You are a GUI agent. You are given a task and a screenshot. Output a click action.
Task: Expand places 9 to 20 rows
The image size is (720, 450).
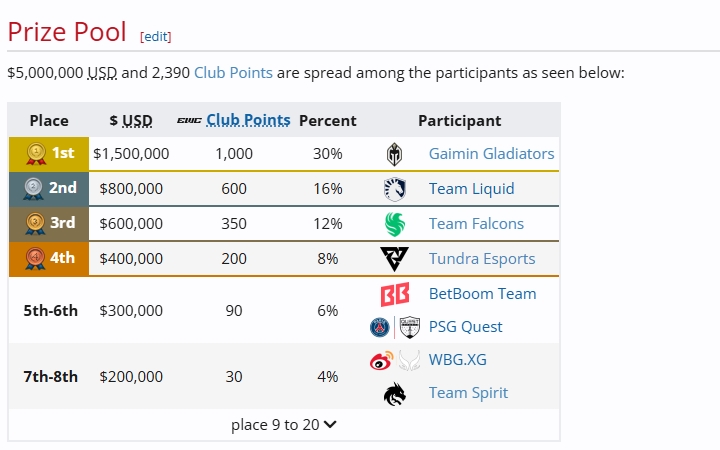pyautogui.click(x=283, y=425)
